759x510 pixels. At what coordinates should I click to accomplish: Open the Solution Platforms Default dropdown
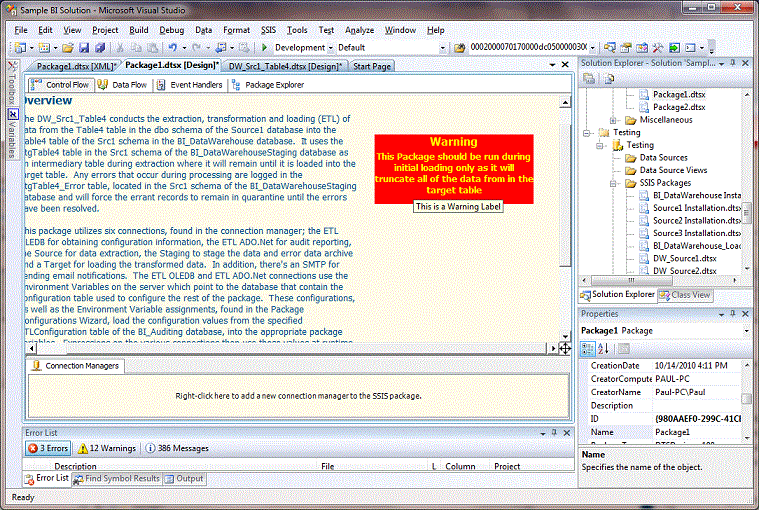pyautogui.click(x=442, y=48)
